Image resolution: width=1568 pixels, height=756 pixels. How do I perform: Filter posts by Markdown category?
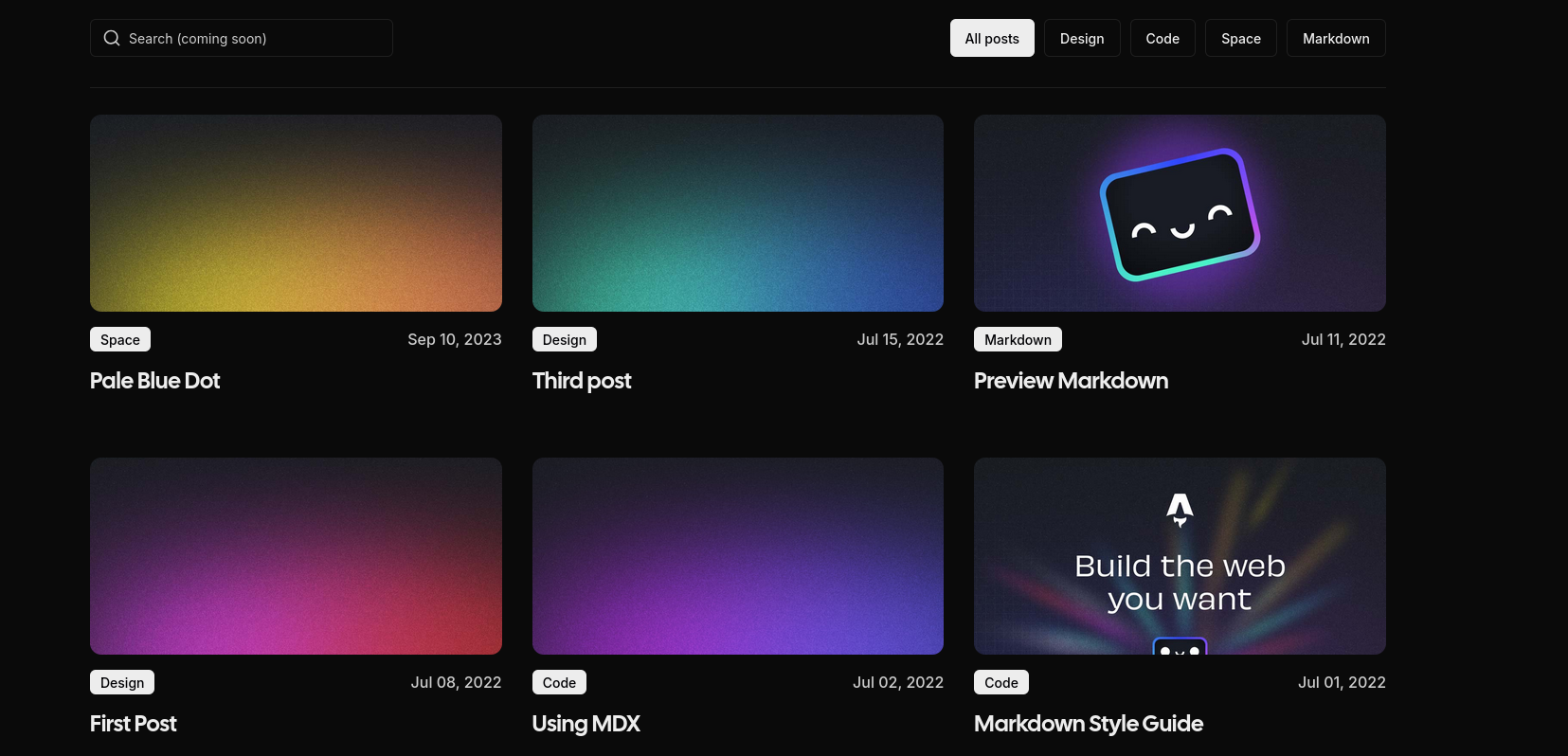click(1336, 38)
